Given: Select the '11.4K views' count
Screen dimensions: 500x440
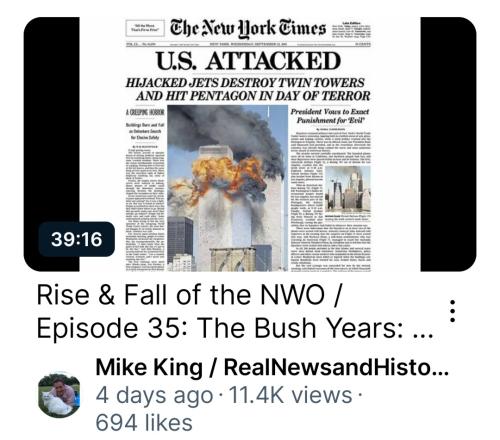Looking at the screenshot, I should tap(290, 395).
